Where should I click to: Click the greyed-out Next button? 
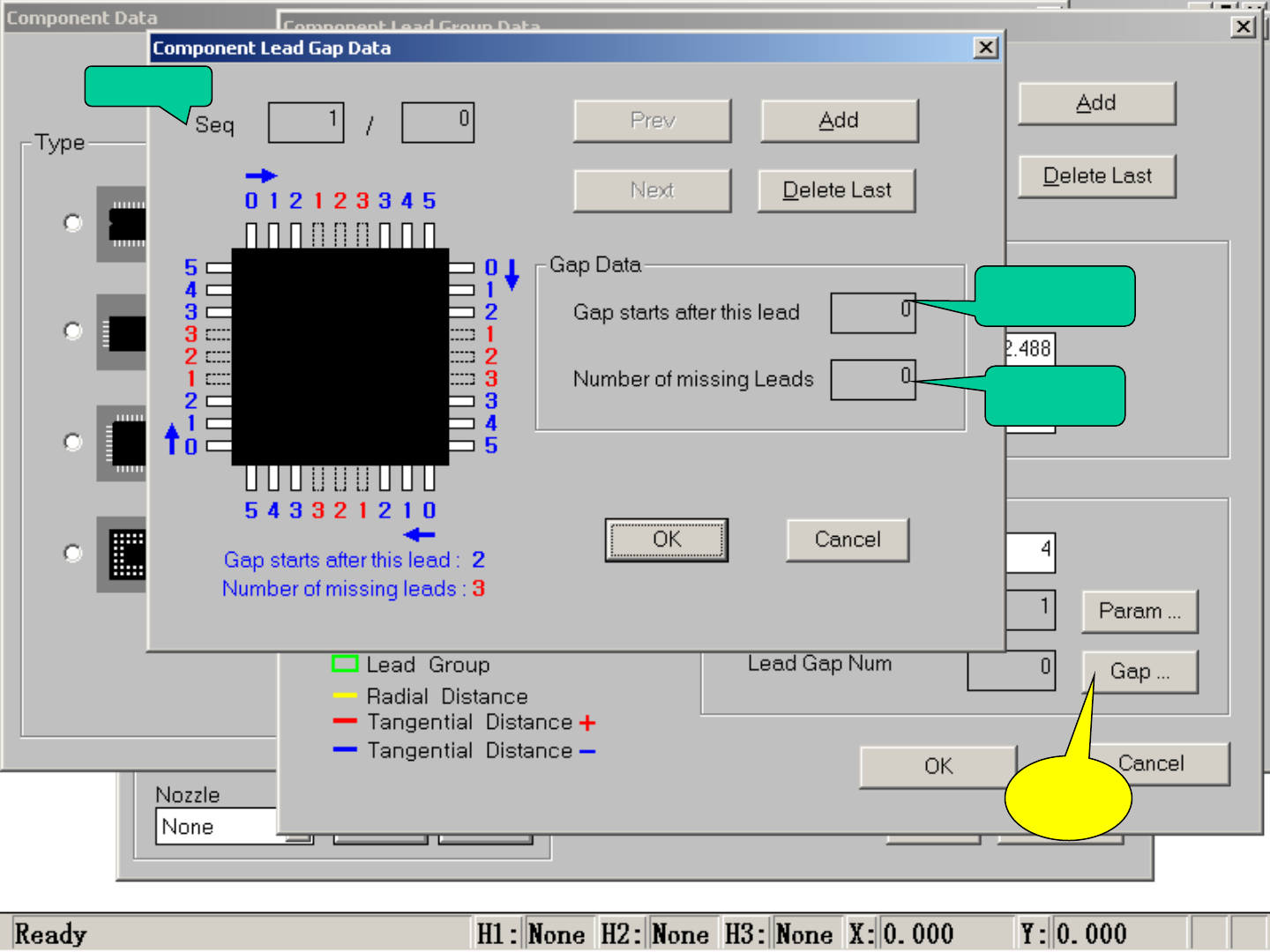tap(653, 190)
